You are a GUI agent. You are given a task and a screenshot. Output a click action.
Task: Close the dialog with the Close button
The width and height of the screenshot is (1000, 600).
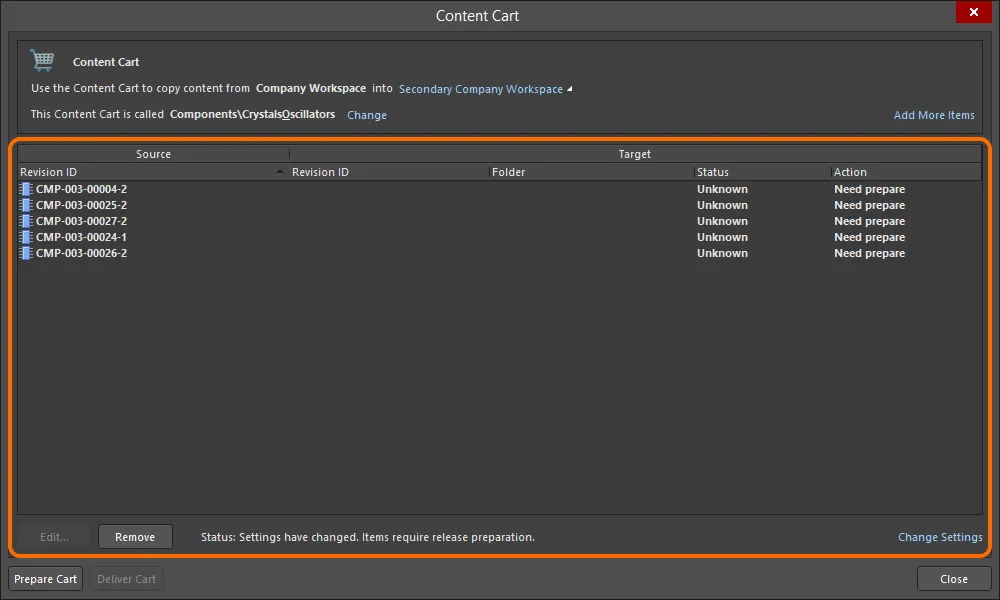(954, 579)
